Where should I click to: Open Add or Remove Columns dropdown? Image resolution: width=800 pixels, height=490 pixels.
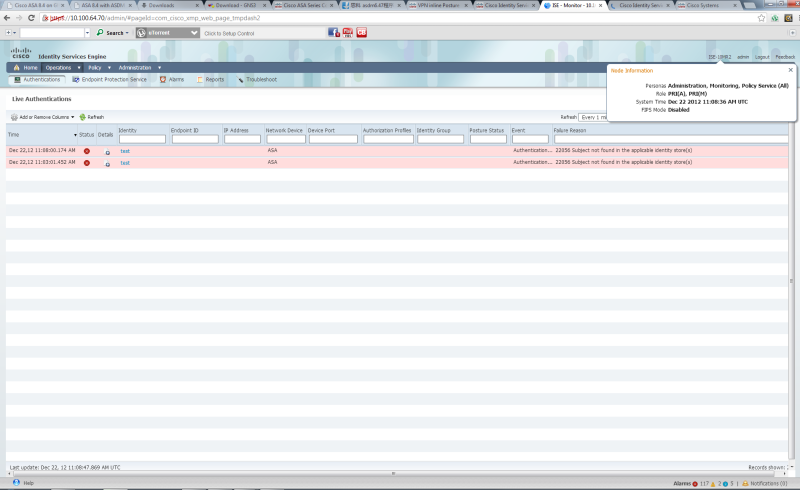[42, 117]
